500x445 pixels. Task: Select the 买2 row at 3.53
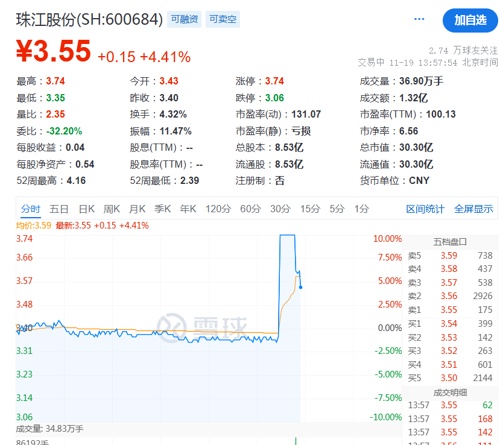tap(450, 337)
